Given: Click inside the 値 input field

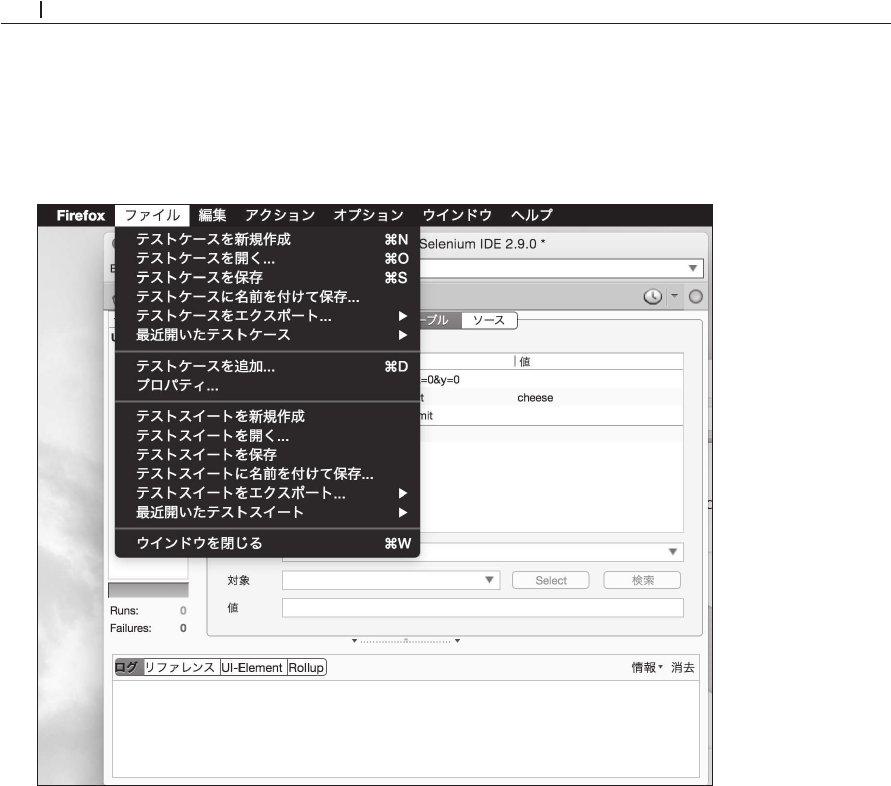Looking at the screenshot, I should tap(483, 608).
